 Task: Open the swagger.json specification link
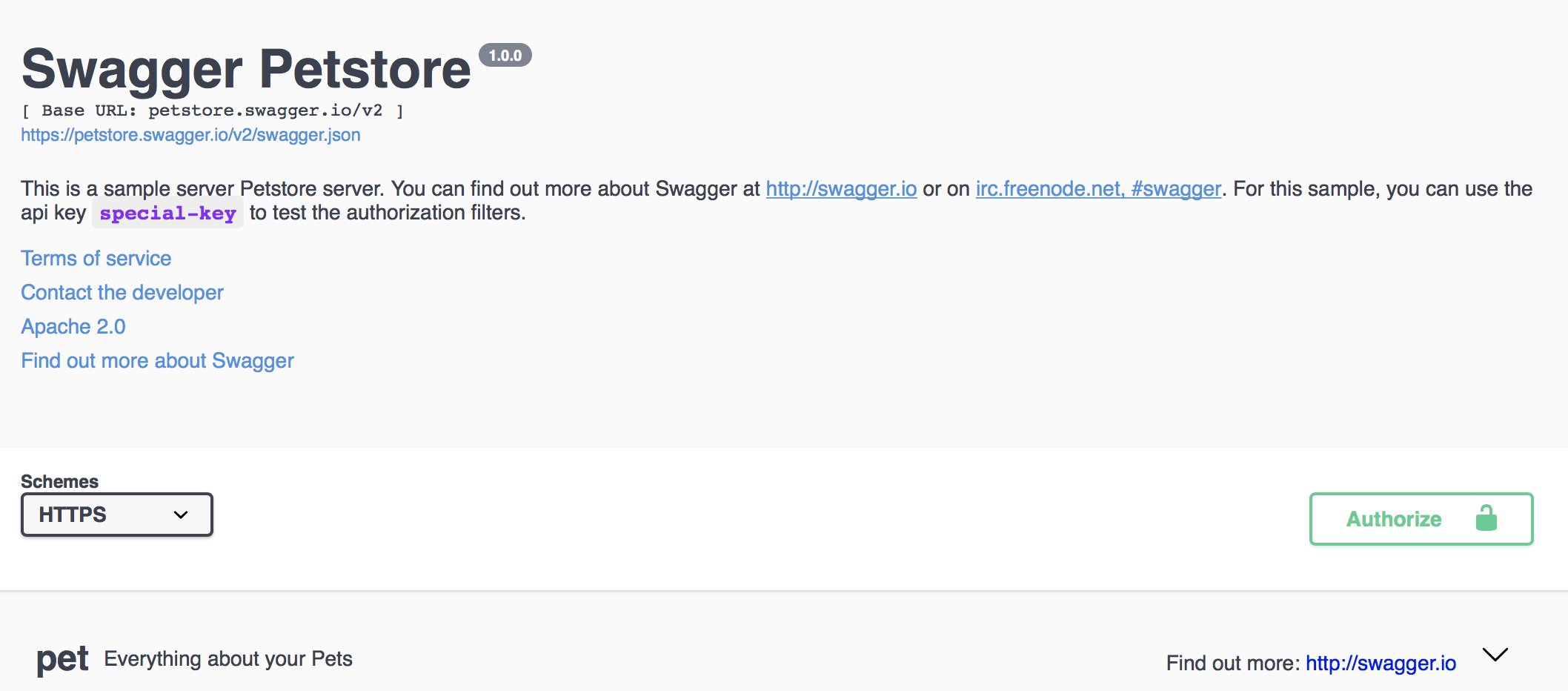pos(190,135)
